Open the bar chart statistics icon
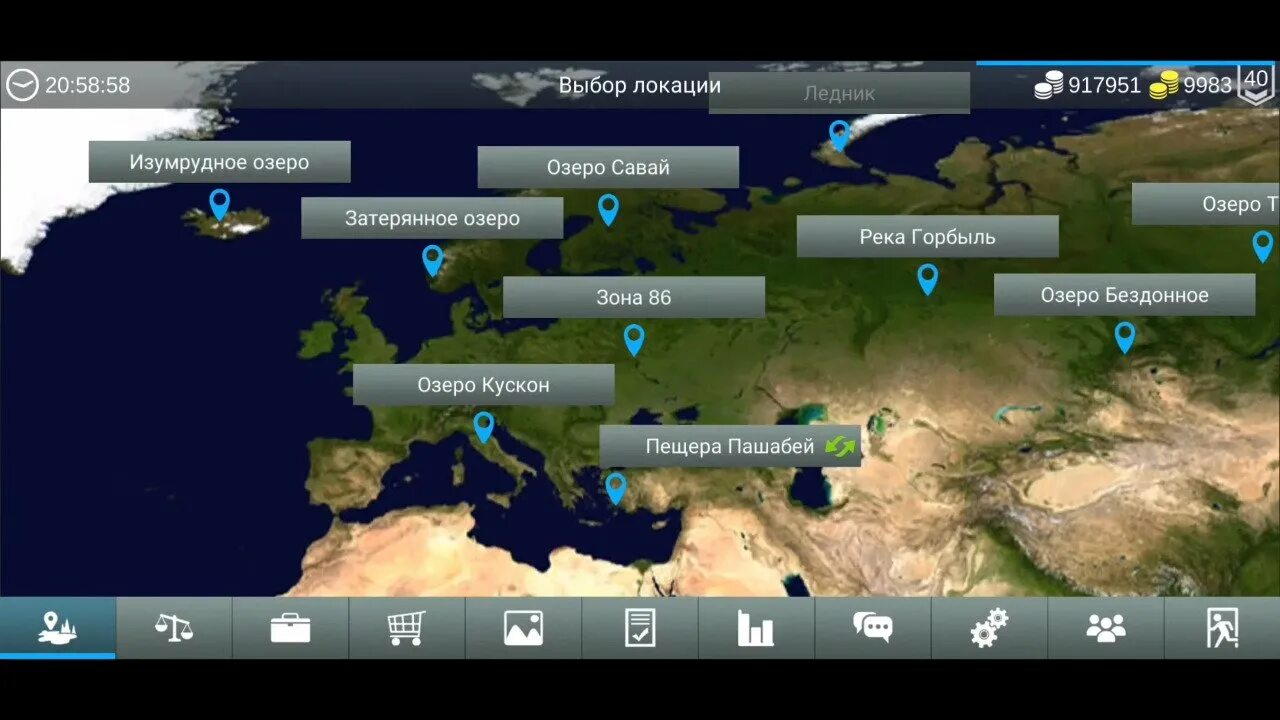The width and height of the screenshot is (1280, 720). point(756,628)
